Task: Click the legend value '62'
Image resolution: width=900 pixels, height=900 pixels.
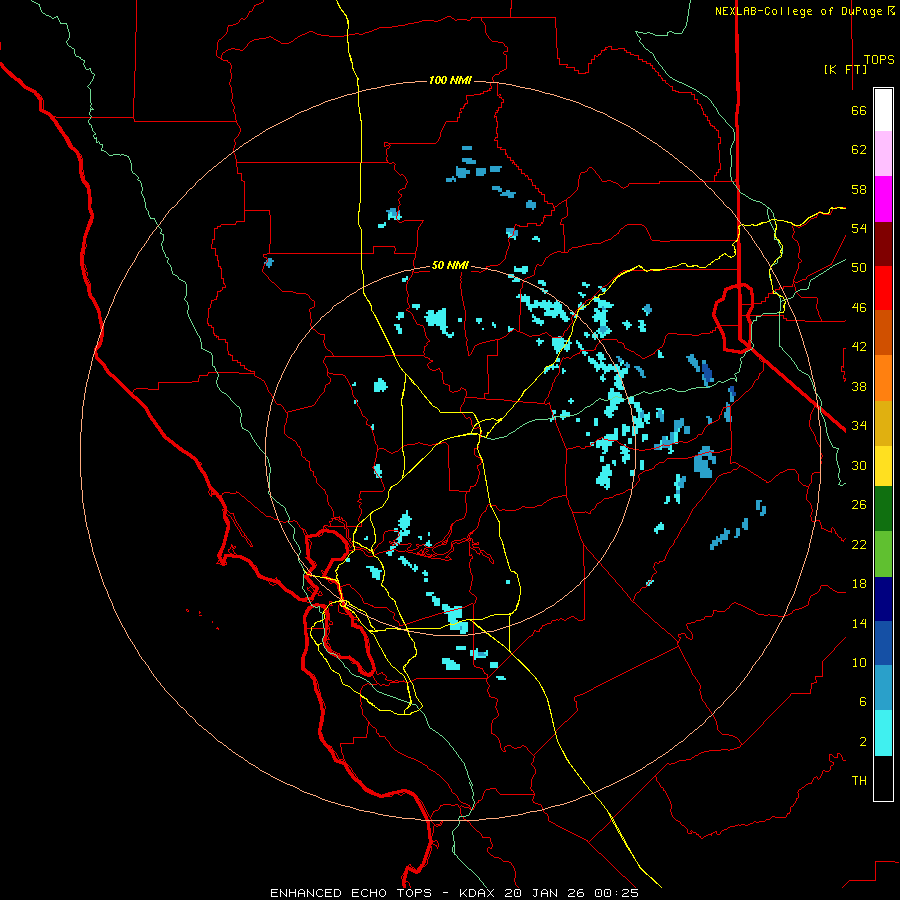Action: point(859,150)
